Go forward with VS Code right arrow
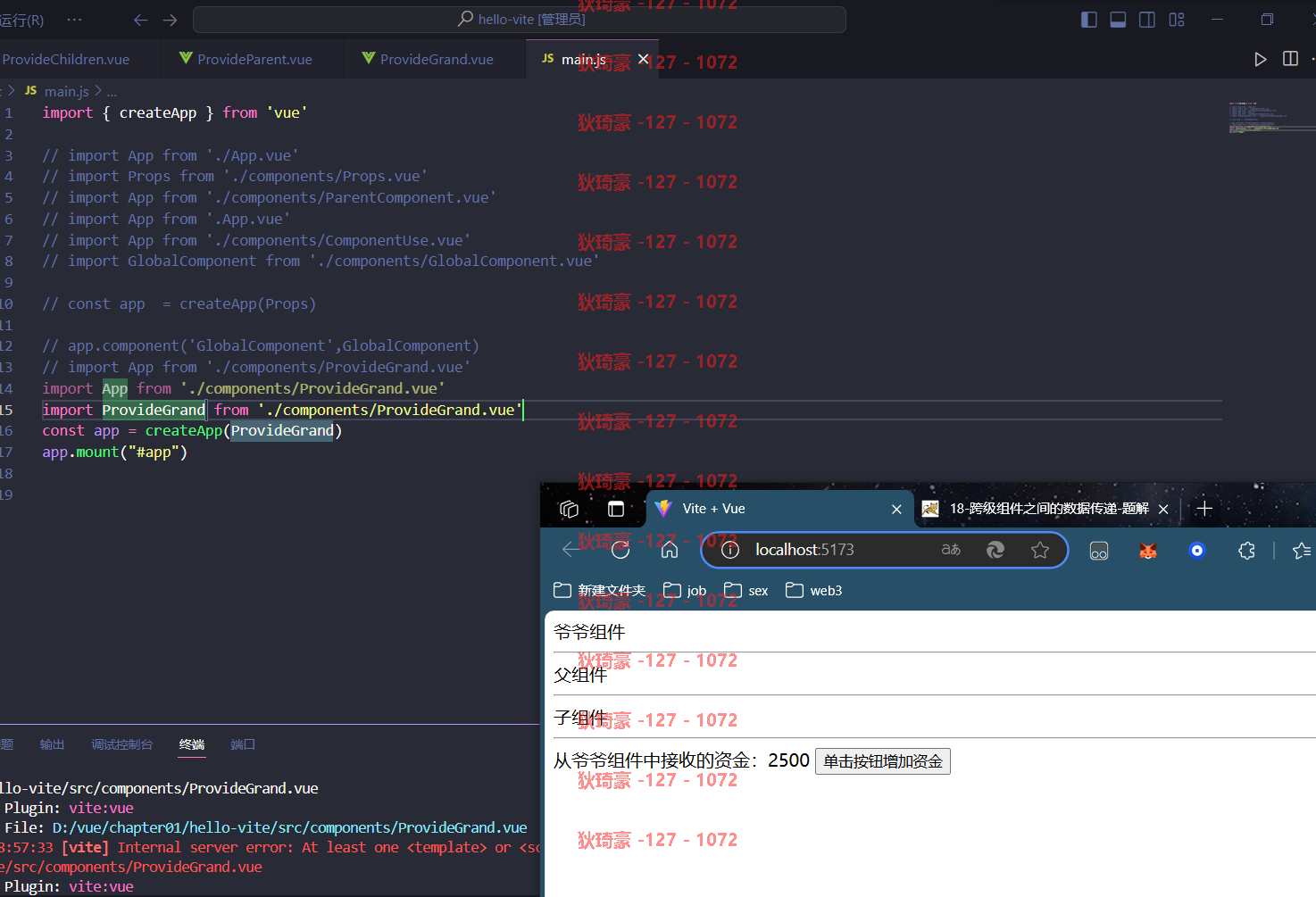1316x897 pixels. click(171, 20)
